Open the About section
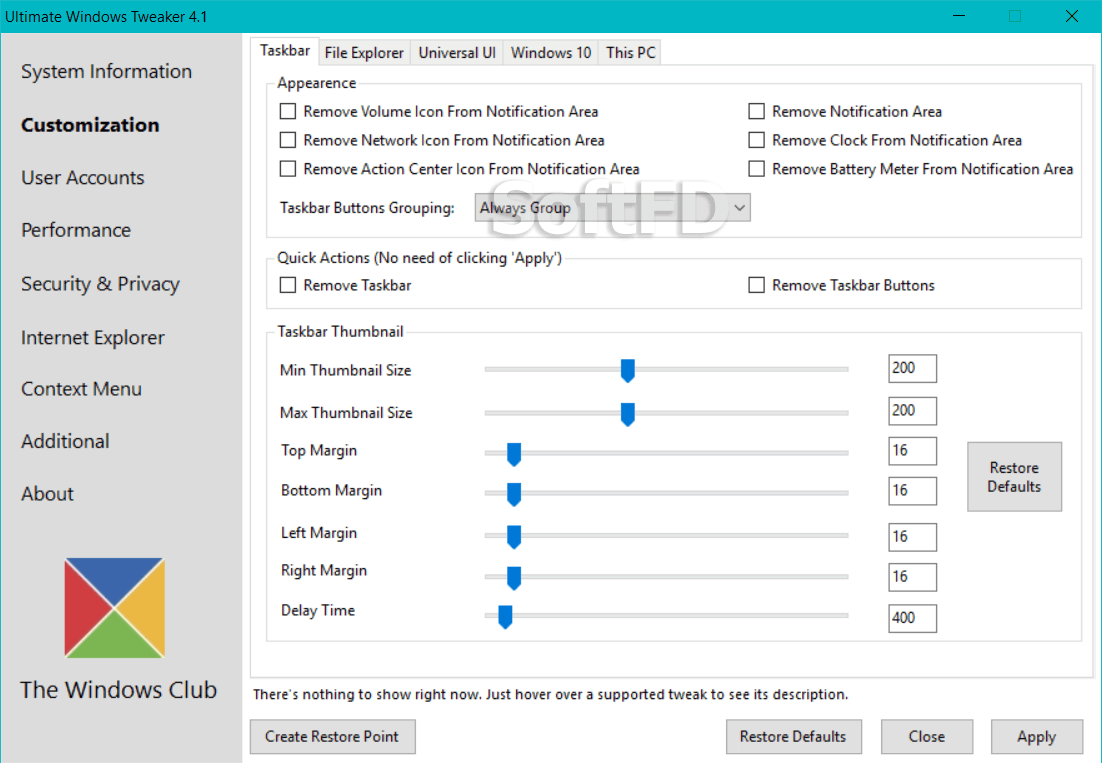The image size is (1102, 763). click(47, 494)
